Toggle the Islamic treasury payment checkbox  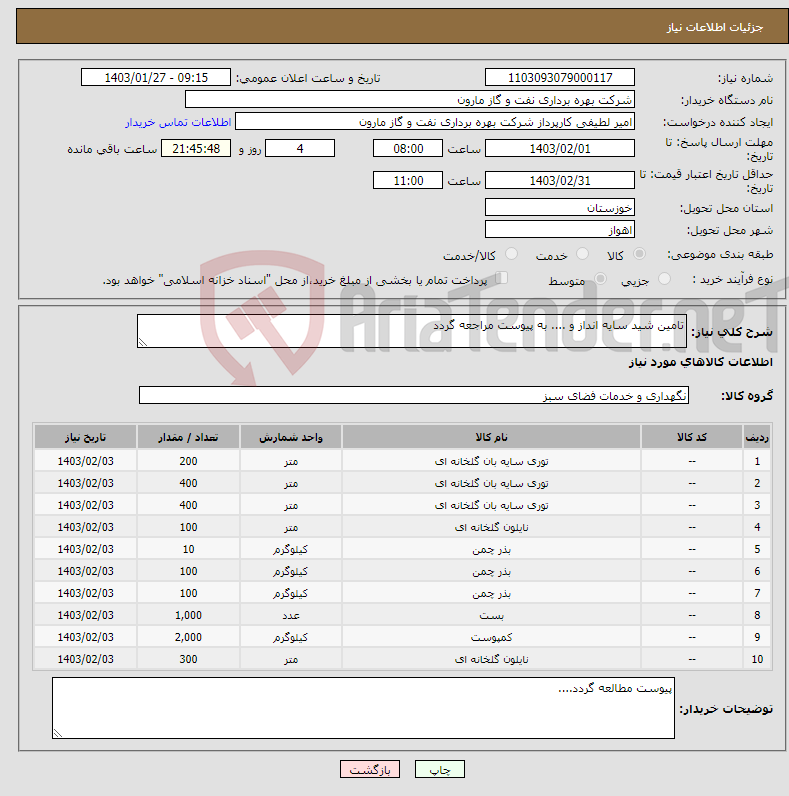point(502,278)
